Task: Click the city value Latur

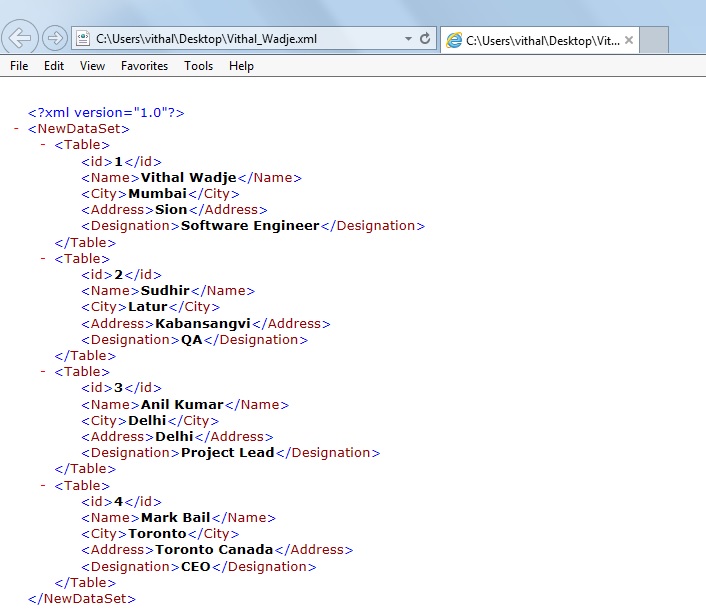Action: (148, 307)
